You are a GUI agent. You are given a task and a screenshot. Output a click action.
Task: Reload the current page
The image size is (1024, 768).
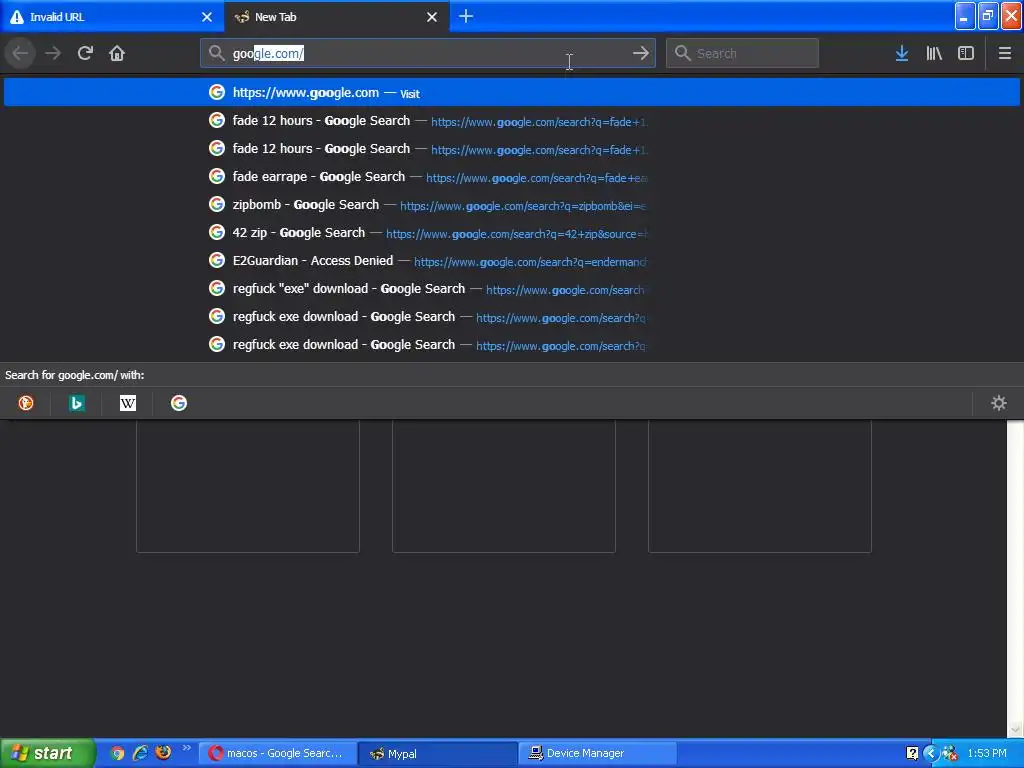click(85, 53)
